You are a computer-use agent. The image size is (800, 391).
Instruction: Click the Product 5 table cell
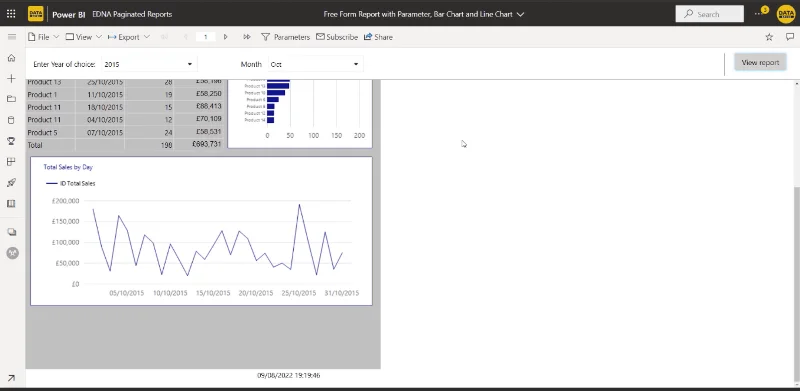(x=51, y=132)
